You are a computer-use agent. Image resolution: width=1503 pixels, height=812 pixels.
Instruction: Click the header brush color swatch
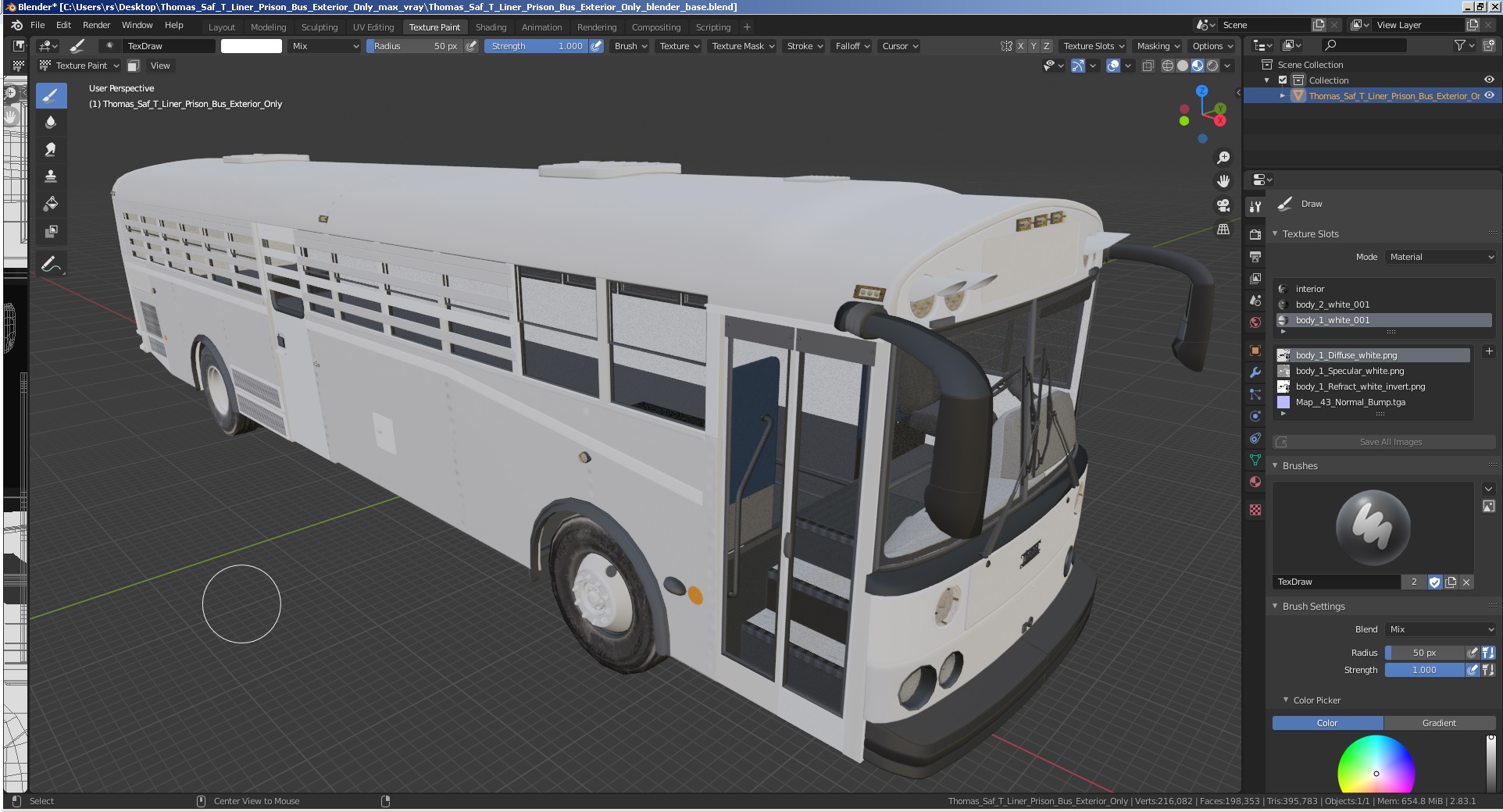coord(252,46)
